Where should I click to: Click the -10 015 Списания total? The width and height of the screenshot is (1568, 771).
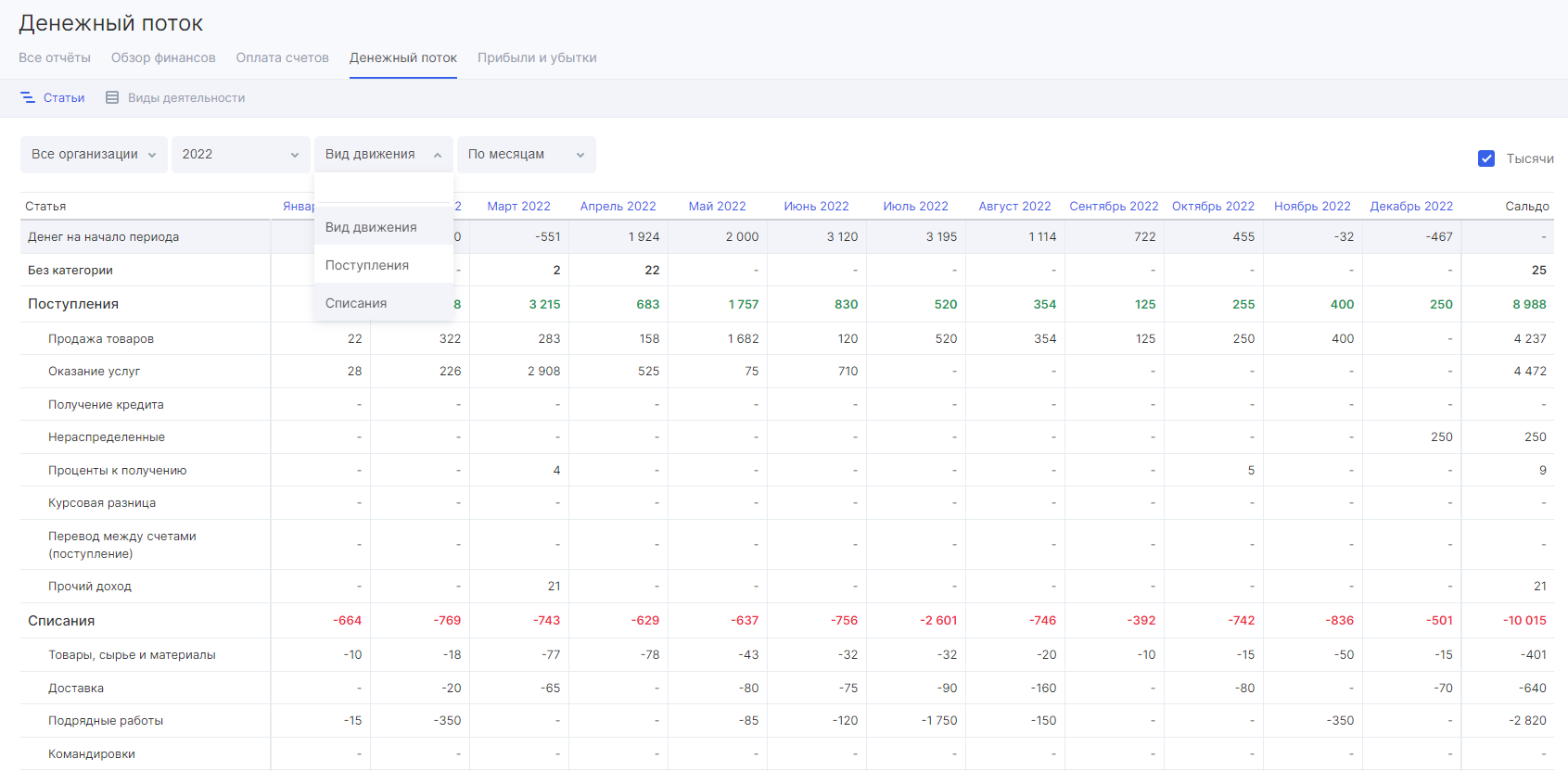point(1524,620)
